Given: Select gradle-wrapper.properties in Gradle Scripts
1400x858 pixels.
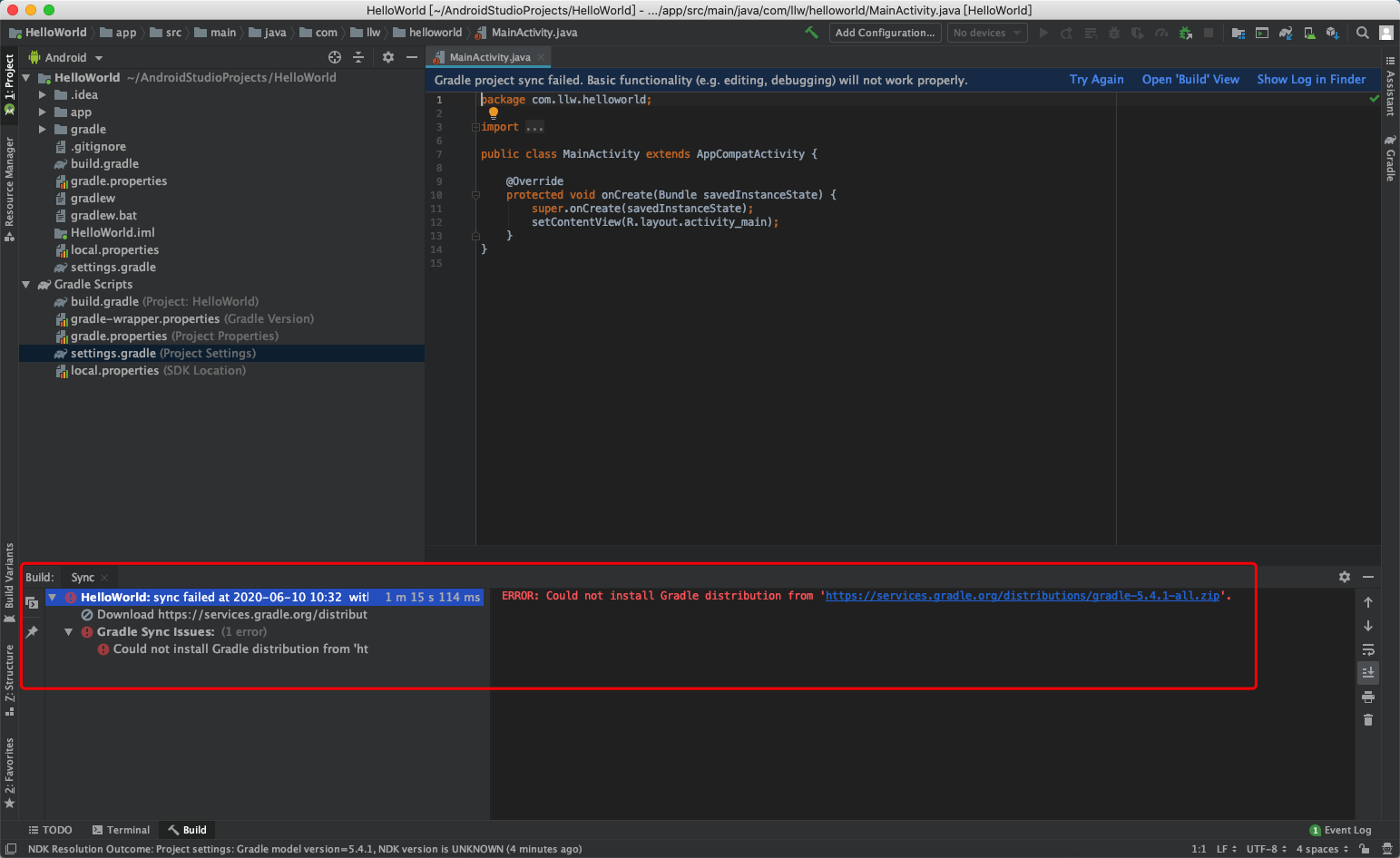Looking at the screenshot, I should tap(221, 319).
